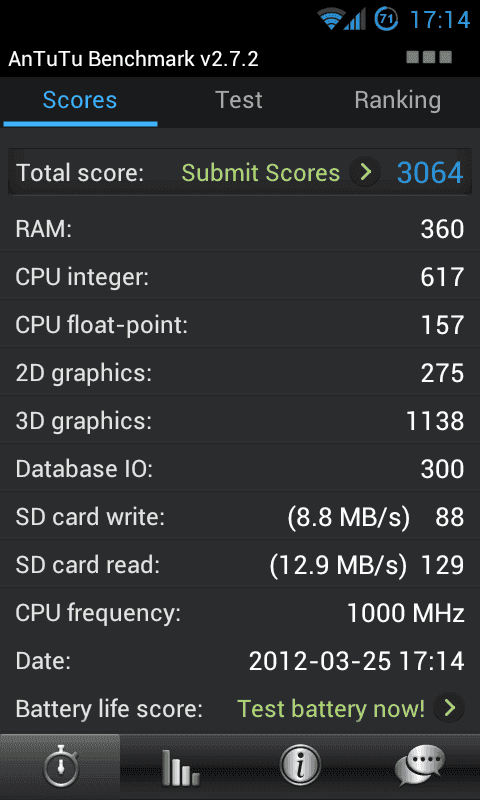Open the speech bubble feedback icon

pyautogui.click(x=420, y=766)
